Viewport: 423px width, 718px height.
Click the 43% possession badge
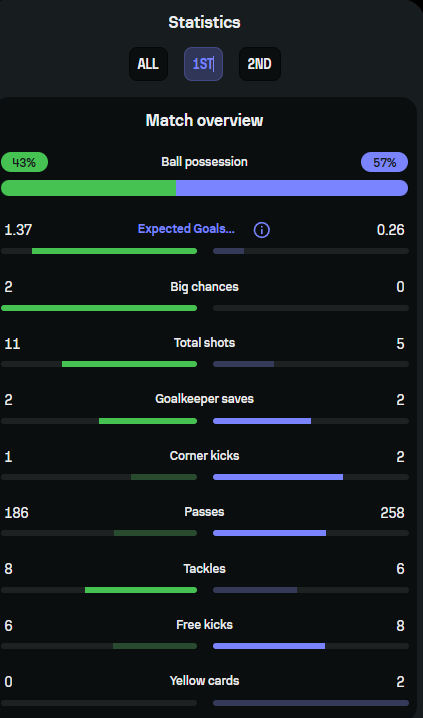tap(24, 162)
